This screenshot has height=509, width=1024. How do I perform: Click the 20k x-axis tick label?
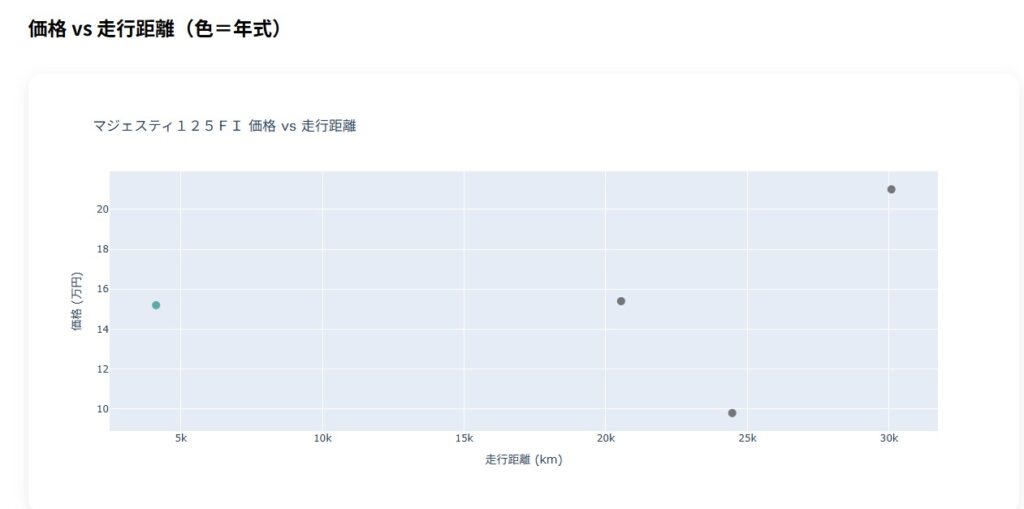(605, 439)
